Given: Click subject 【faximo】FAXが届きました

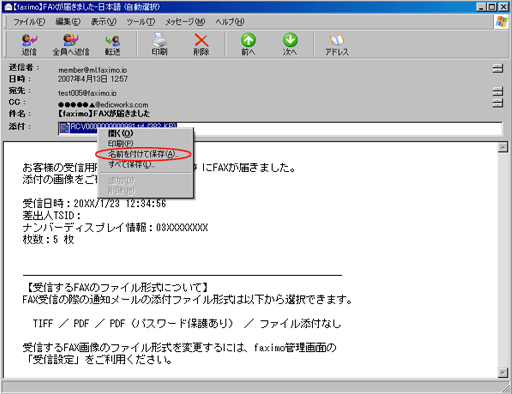Looking at the screenshot, I should pyautogui.click(x=104, y=114).
